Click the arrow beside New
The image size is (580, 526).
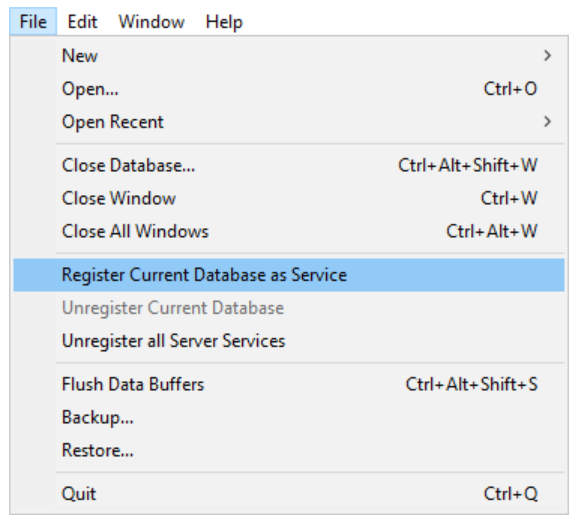[x=547, y=56]
